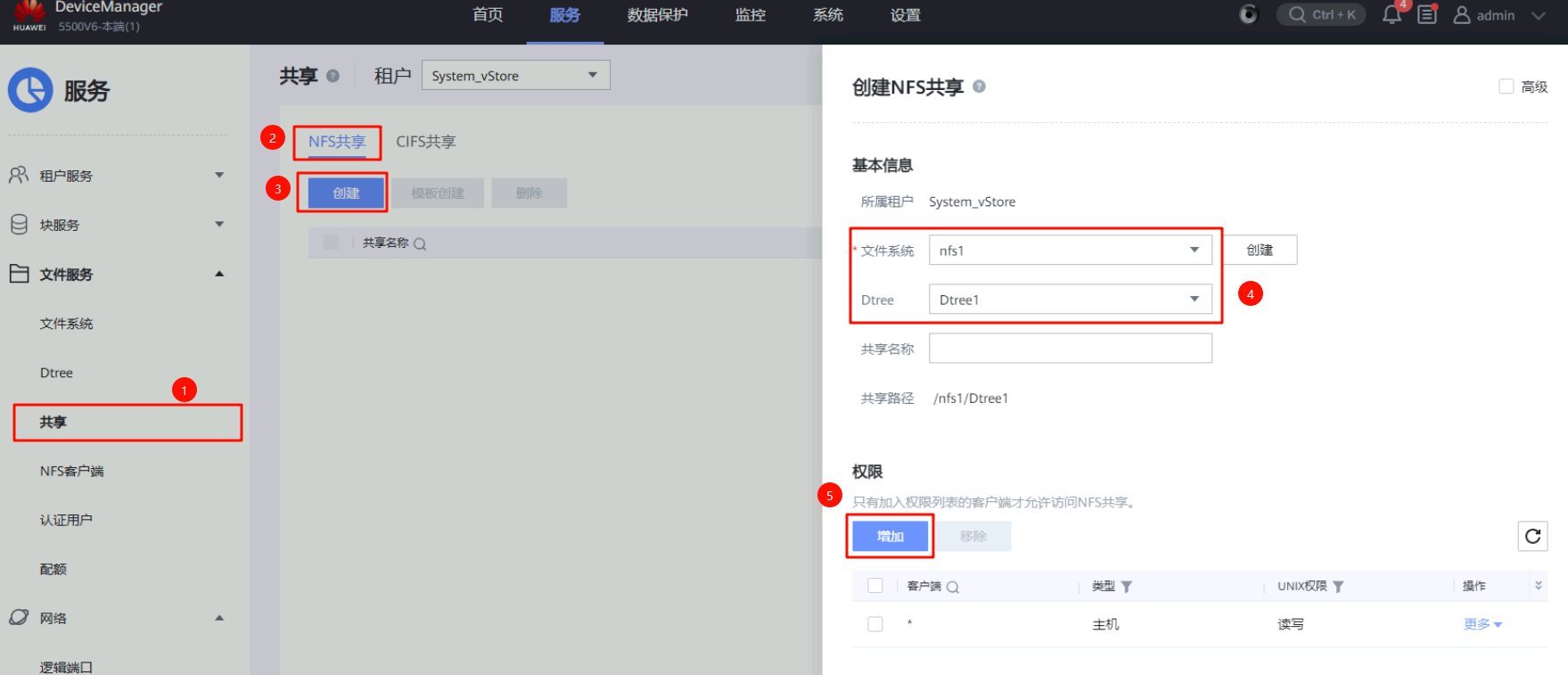Click the refresh icon in permissions section

coord(1532,536)
